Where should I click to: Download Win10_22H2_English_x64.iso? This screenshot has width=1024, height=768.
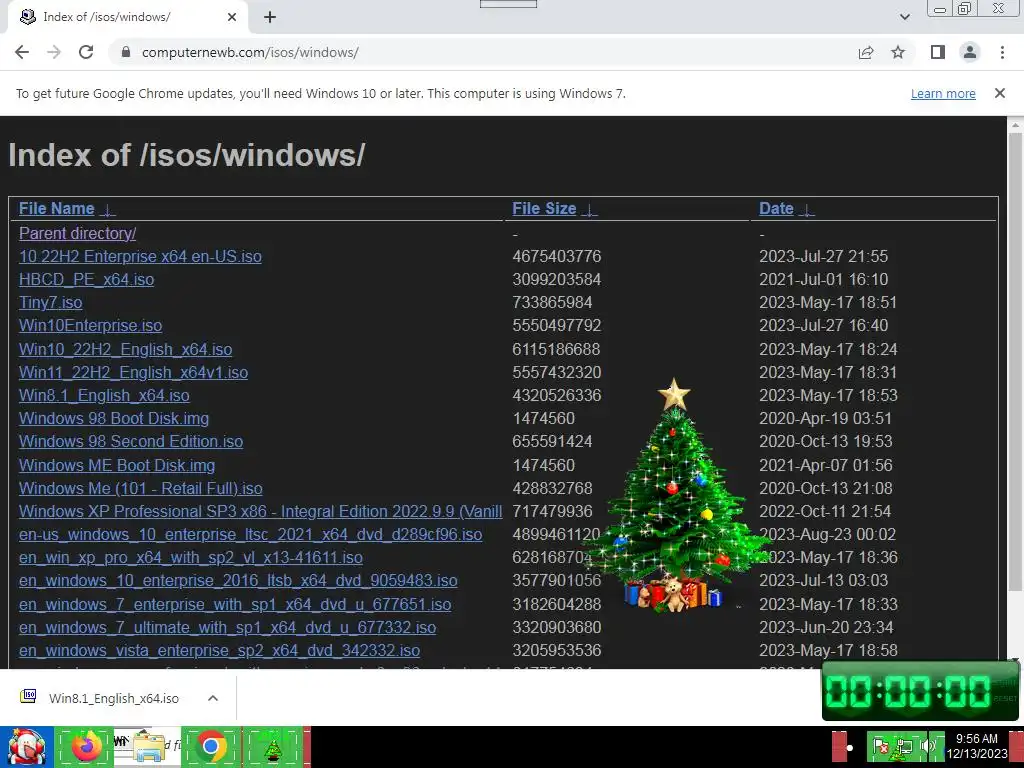coord(125,349)
